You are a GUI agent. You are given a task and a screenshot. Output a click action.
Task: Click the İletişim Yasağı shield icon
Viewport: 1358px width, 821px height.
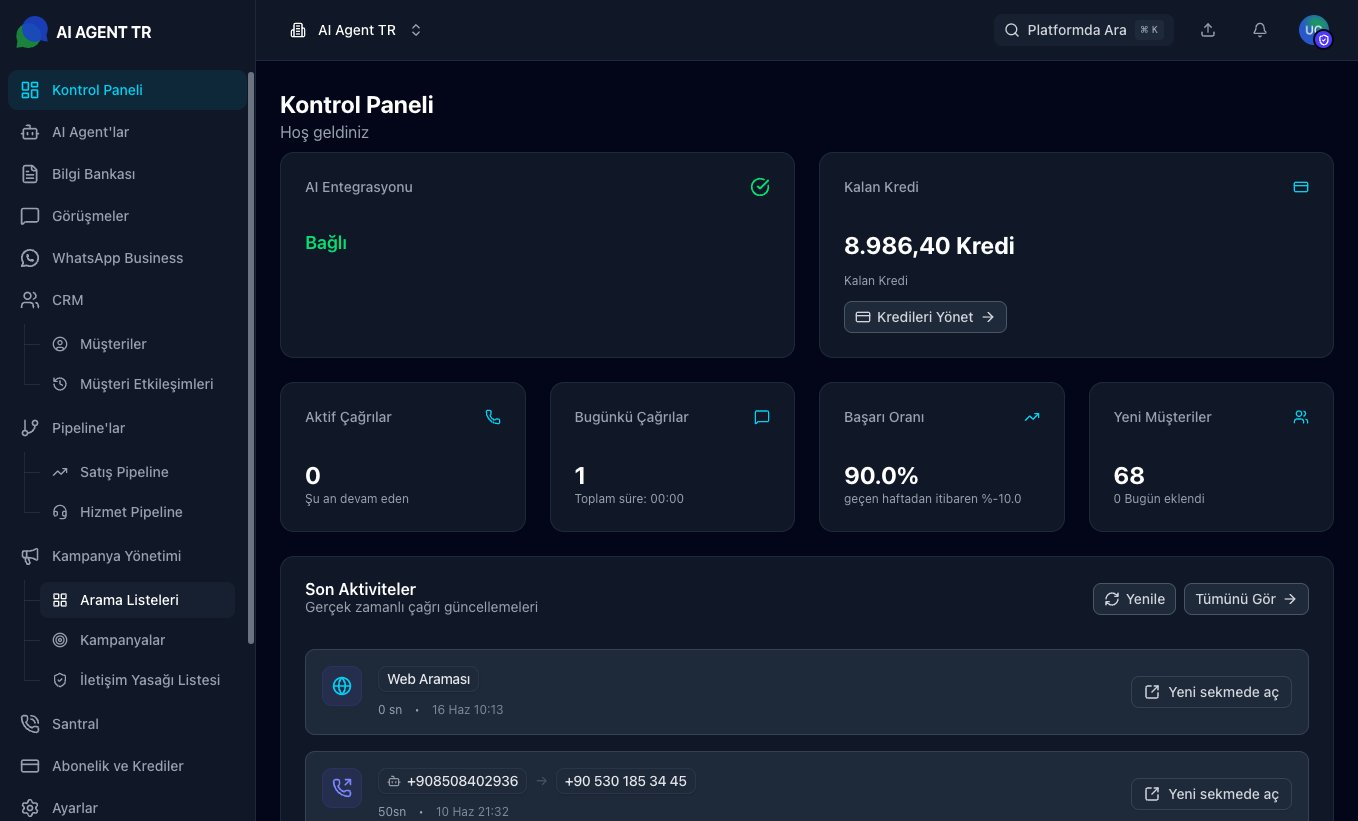(x=60, y=680)
